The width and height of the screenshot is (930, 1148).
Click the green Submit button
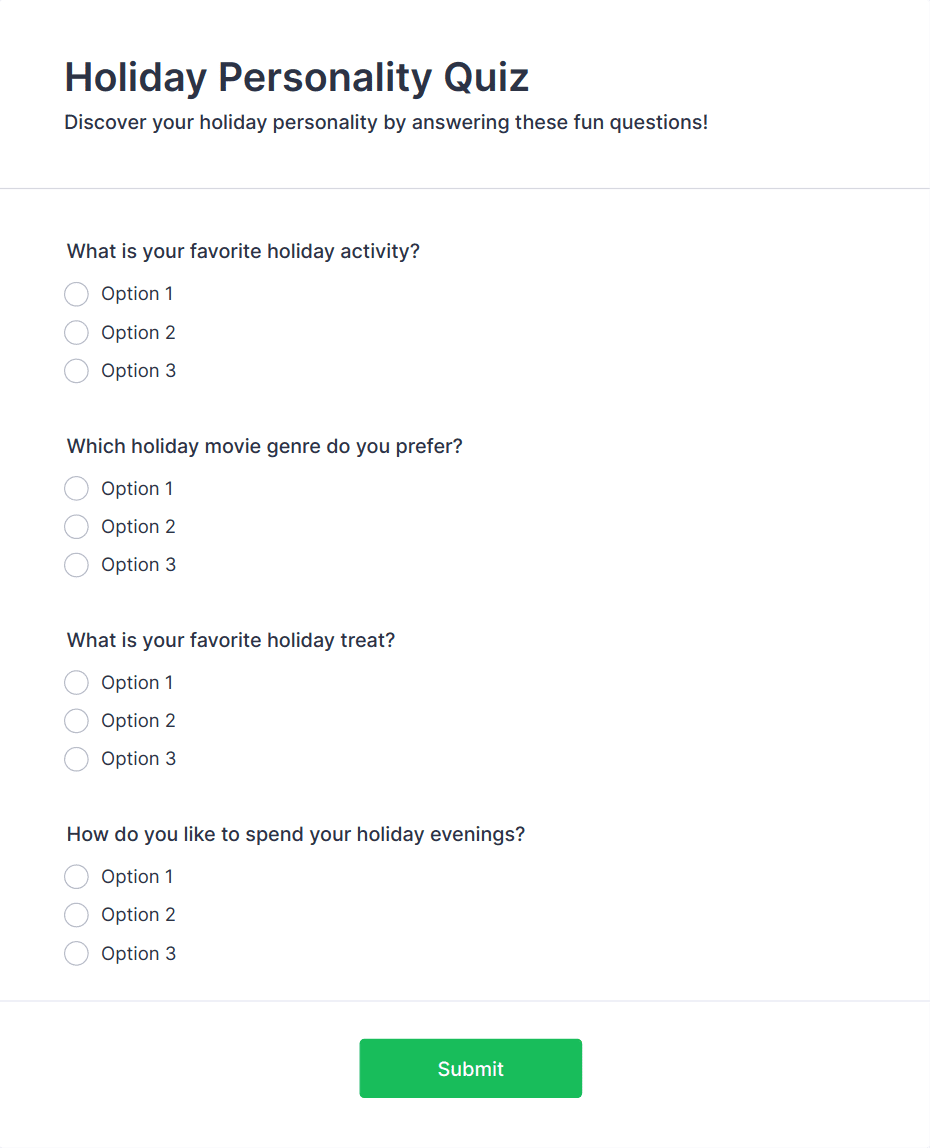tap(470, 1068)
